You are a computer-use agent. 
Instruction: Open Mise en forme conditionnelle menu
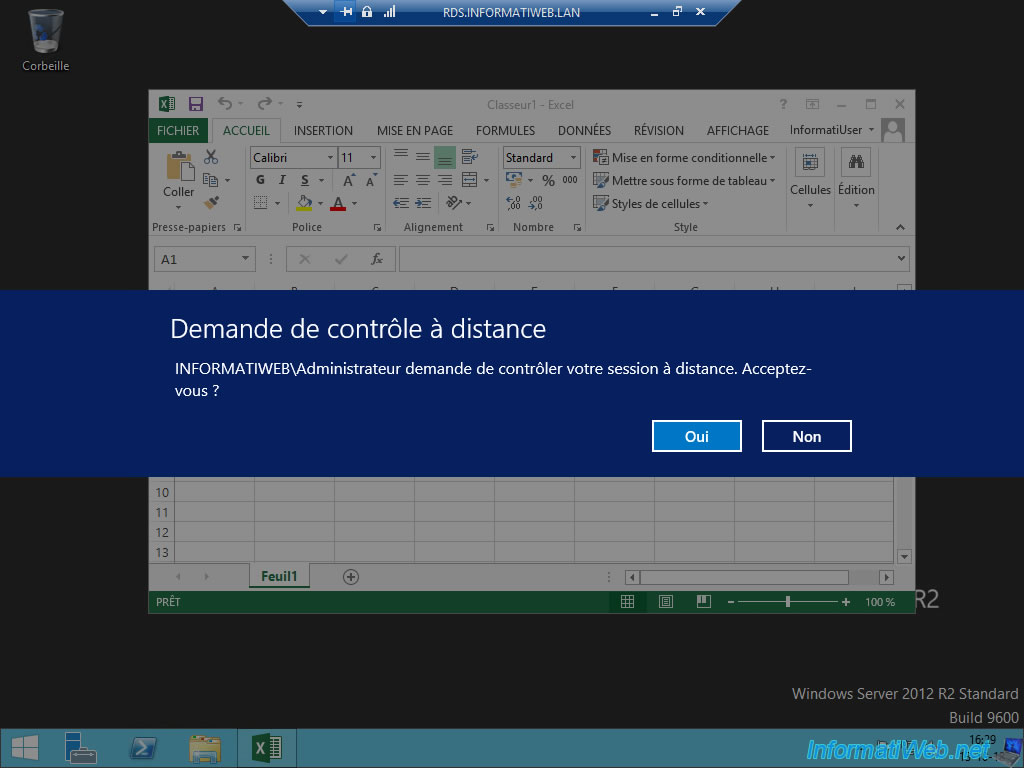pyautogui.click(x=684, y=157)
